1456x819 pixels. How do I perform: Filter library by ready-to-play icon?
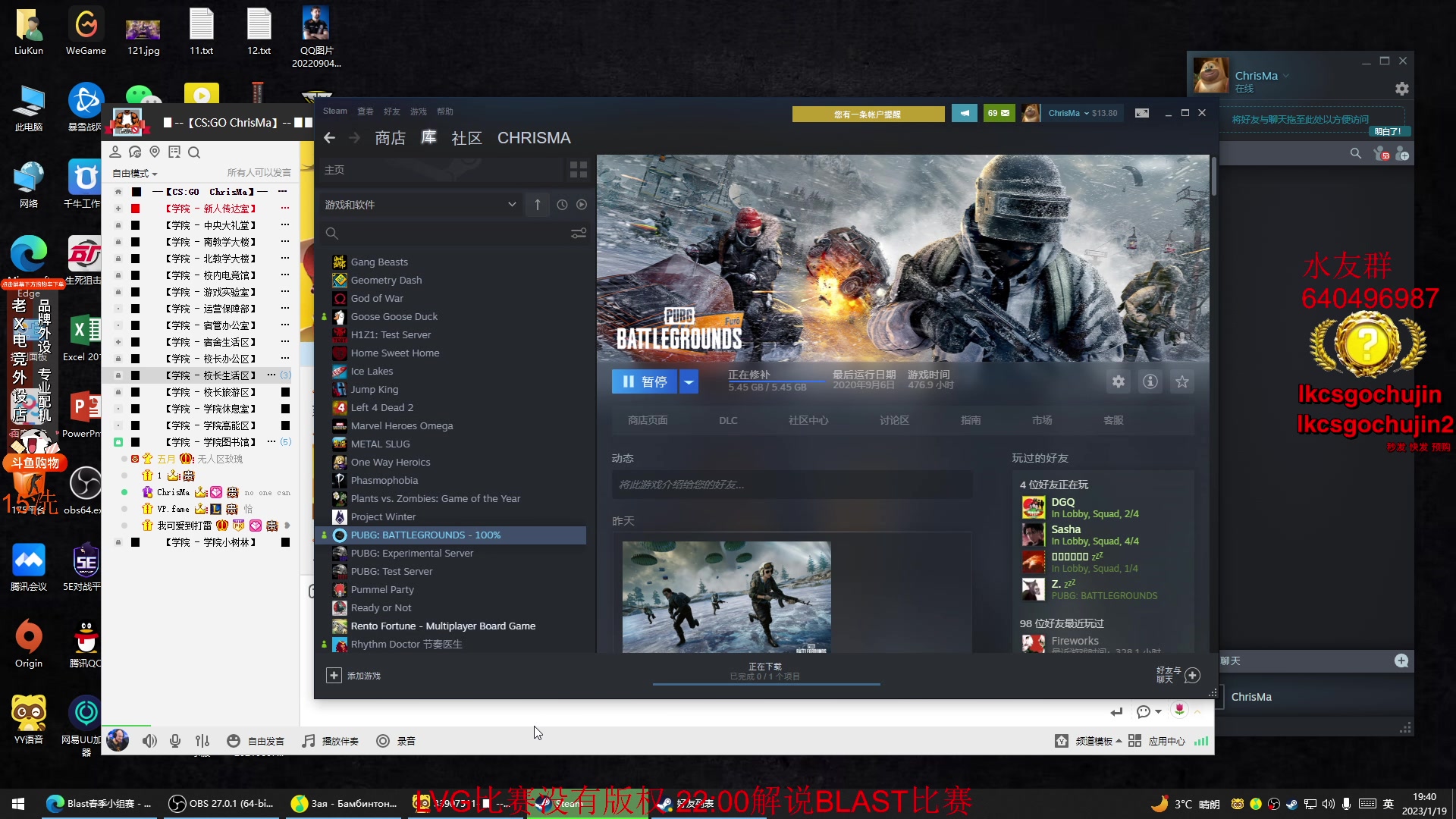[x=582, y=205]
